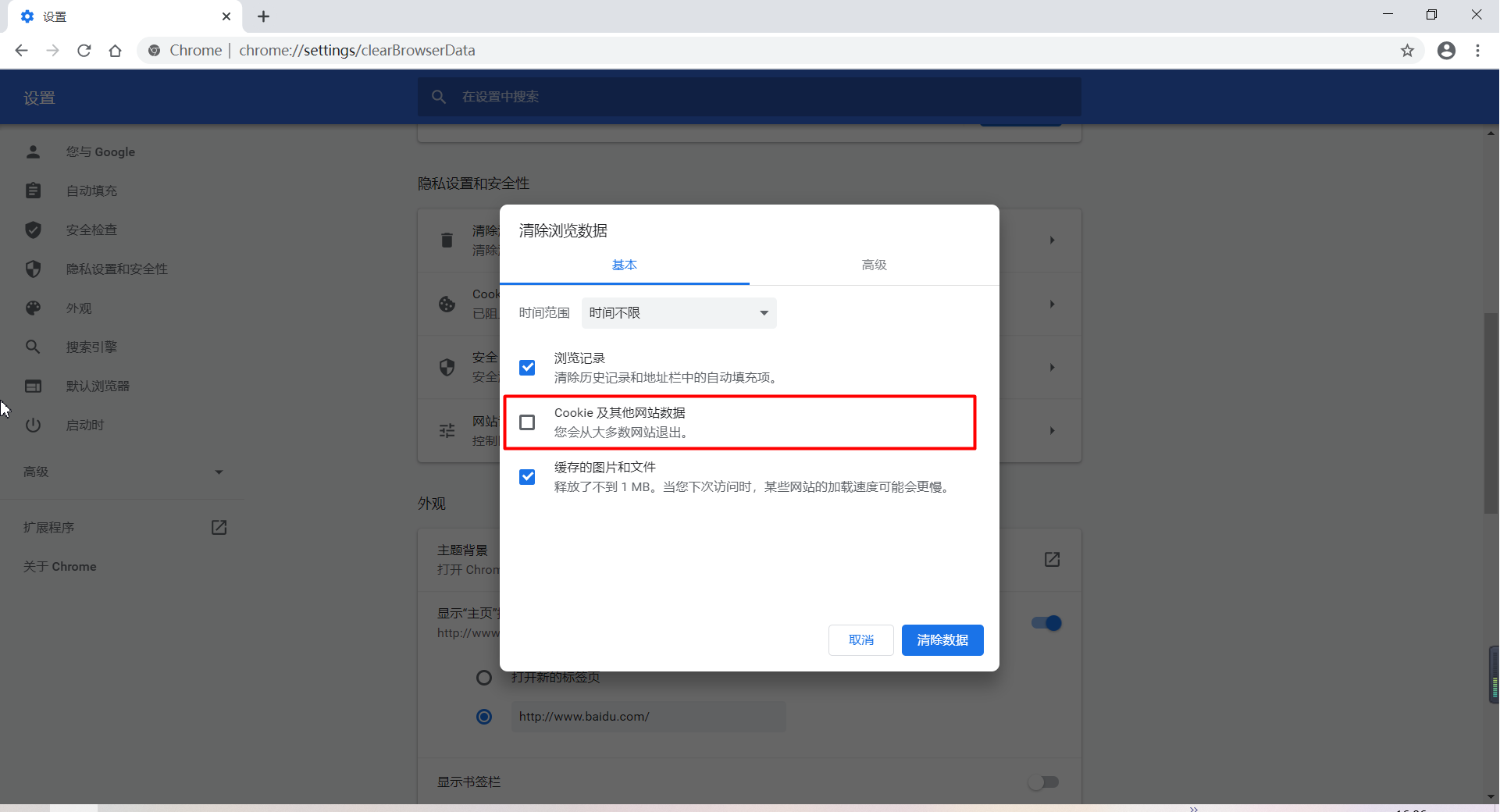
Task: Expand the Cookie settings row arrow
Action: 1052,304
